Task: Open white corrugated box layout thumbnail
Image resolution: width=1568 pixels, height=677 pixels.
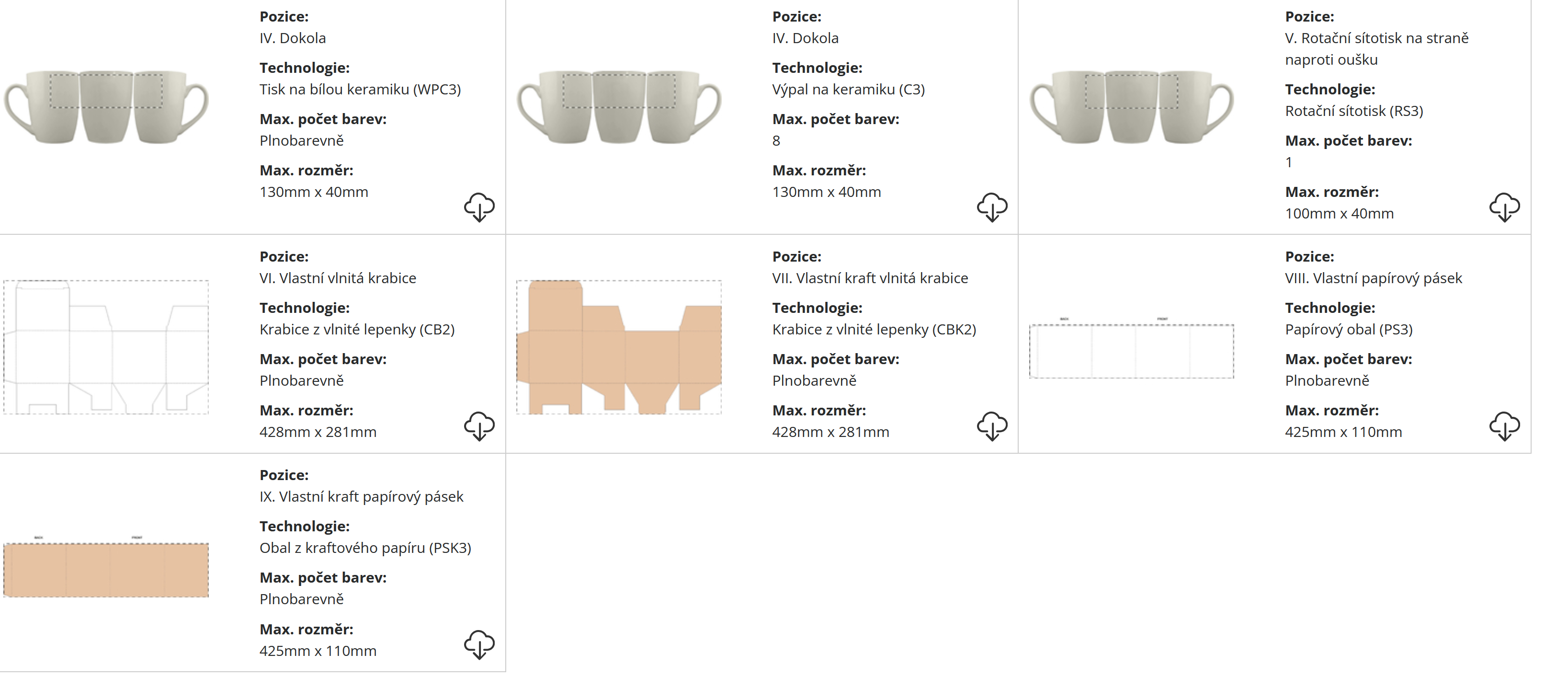Action: tap(106, 347)
